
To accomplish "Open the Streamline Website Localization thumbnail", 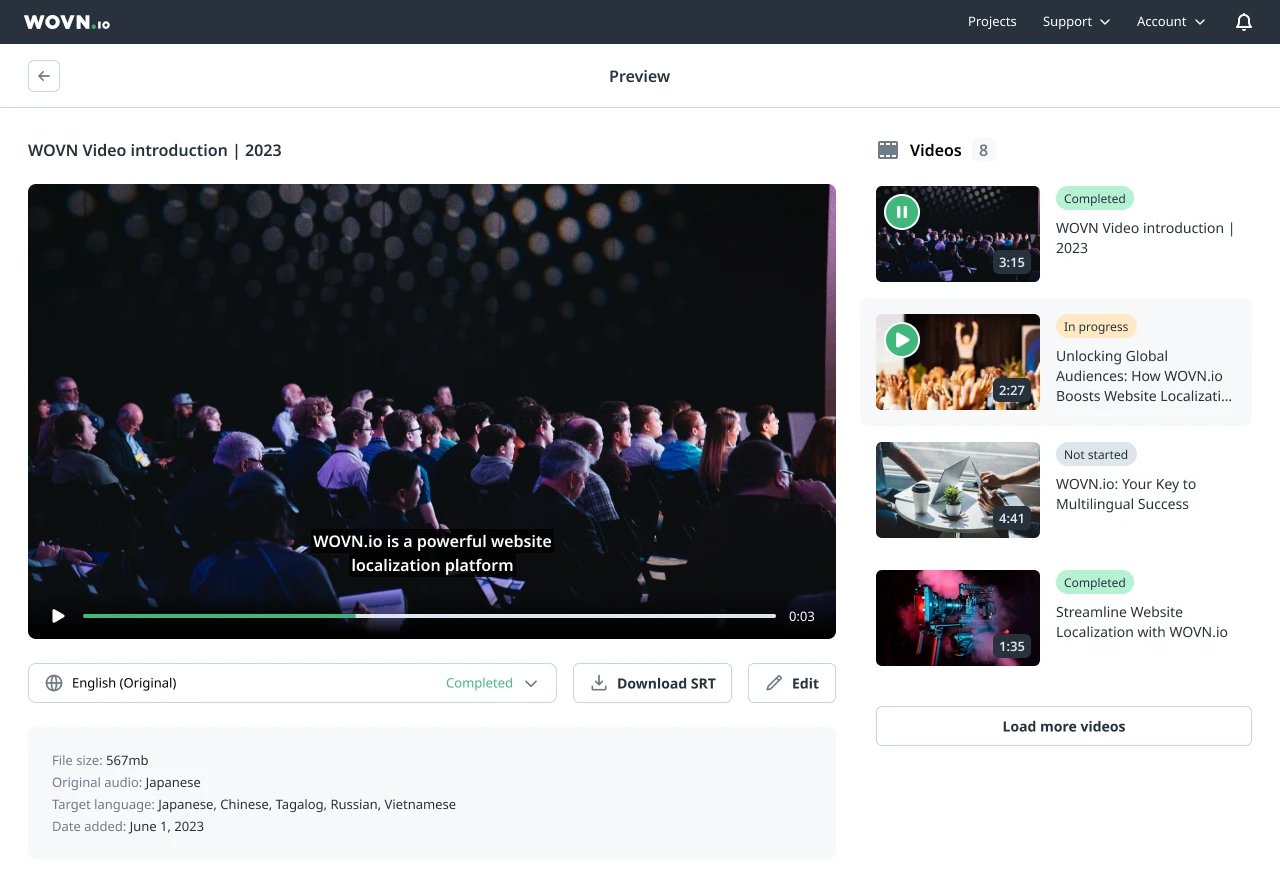I will pos(958,618).
